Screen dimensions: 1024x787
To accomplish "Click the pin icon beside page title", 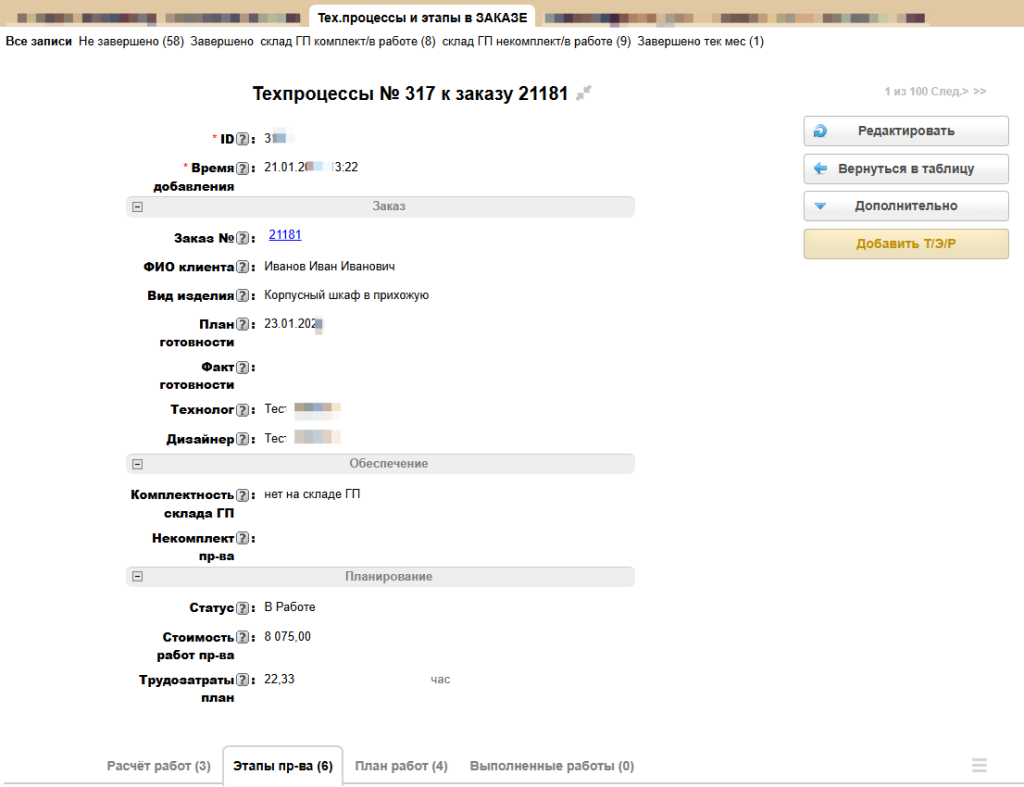I will click(x=584, y=93).
